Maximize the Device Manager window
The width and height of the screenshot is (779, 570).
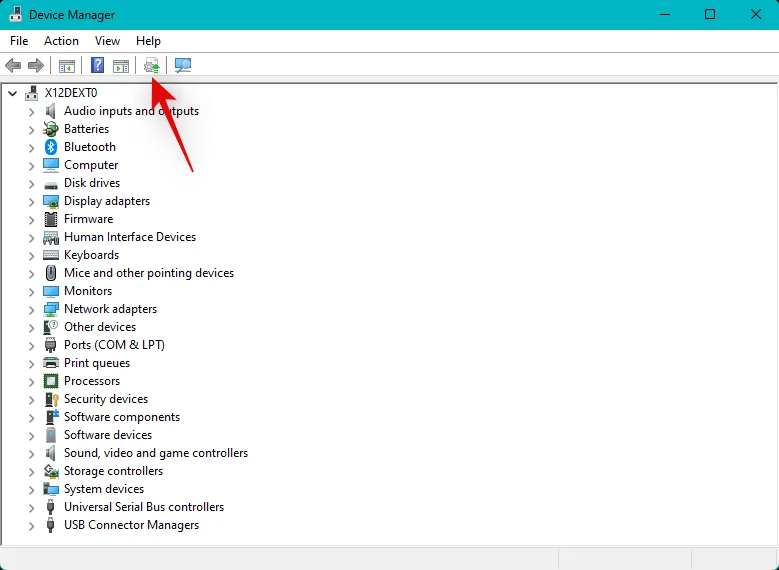click(x=710, y=14)
